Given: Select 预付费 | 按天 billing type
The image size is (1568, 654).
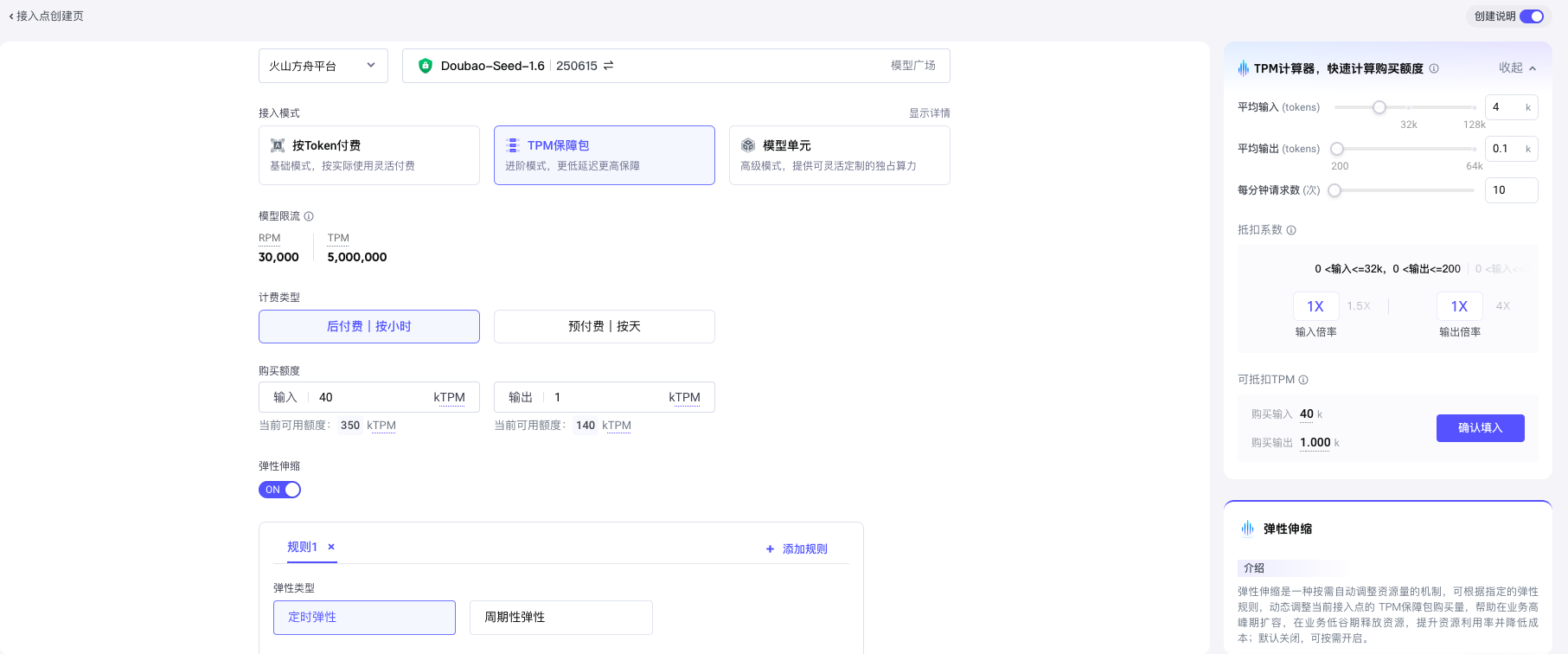Looking at the screenshot, I should [604, 326].
